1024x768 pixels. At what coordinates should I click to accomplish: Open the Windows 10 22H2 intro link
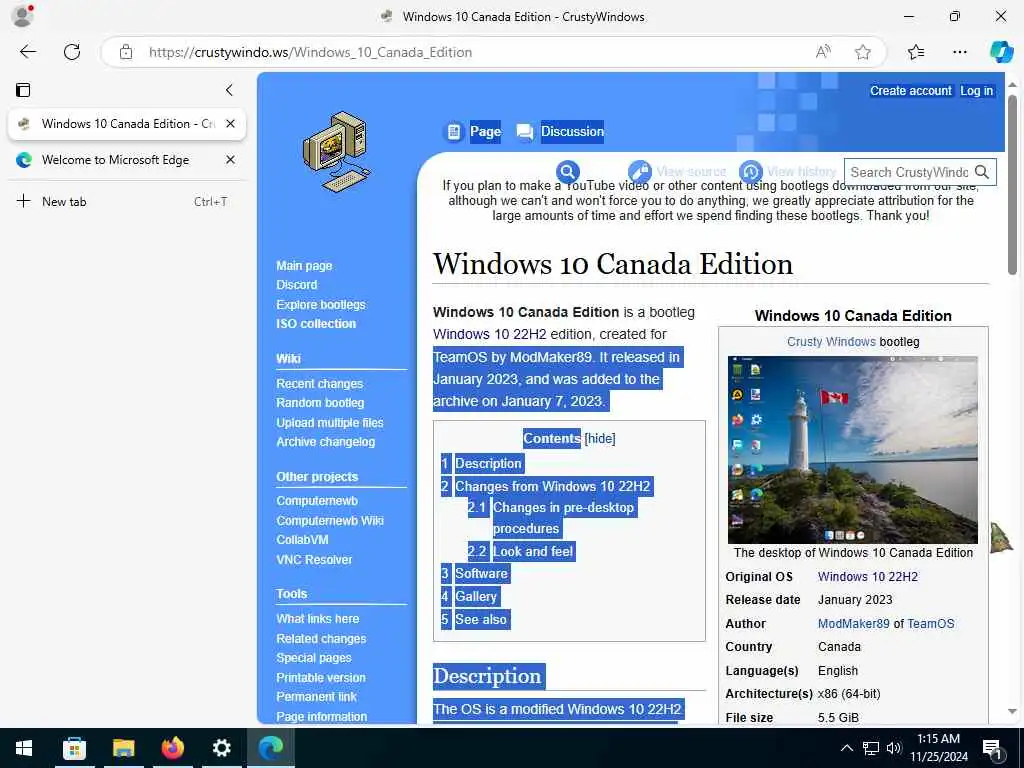[x=489, y=334]
